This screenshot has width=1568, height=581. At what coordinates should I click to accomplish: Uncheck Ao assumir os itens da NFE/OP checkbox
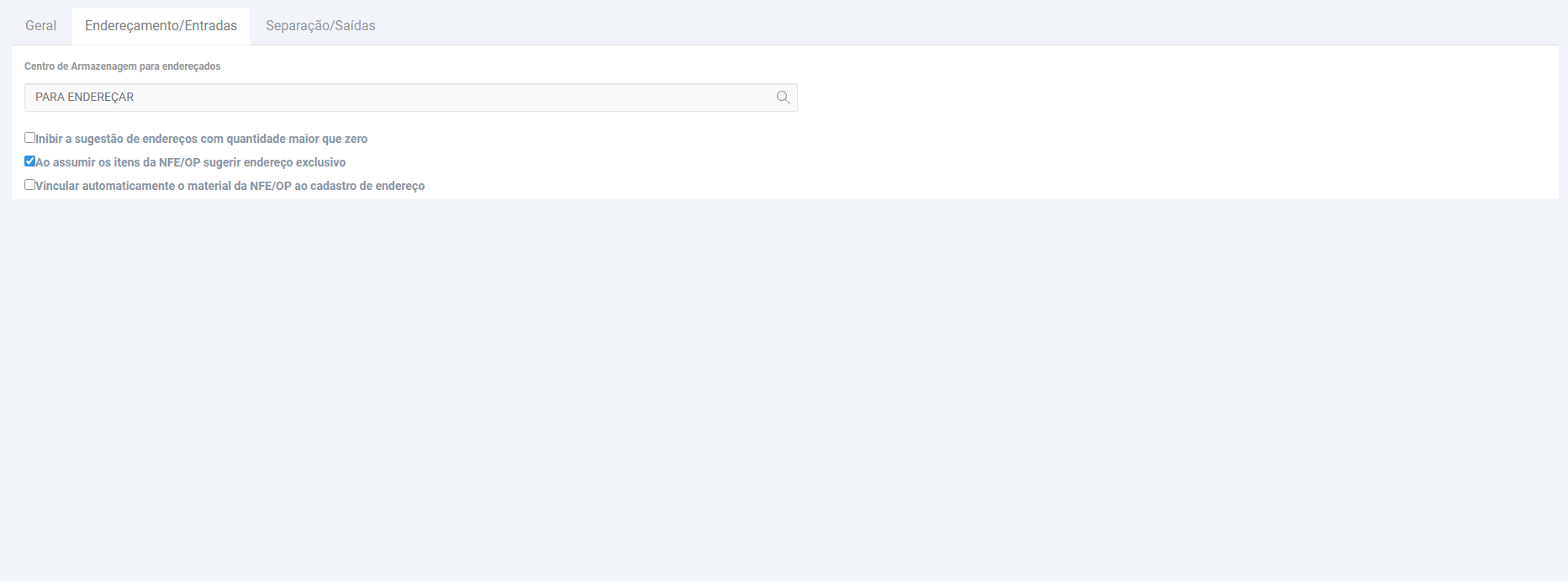coord(29,161)
